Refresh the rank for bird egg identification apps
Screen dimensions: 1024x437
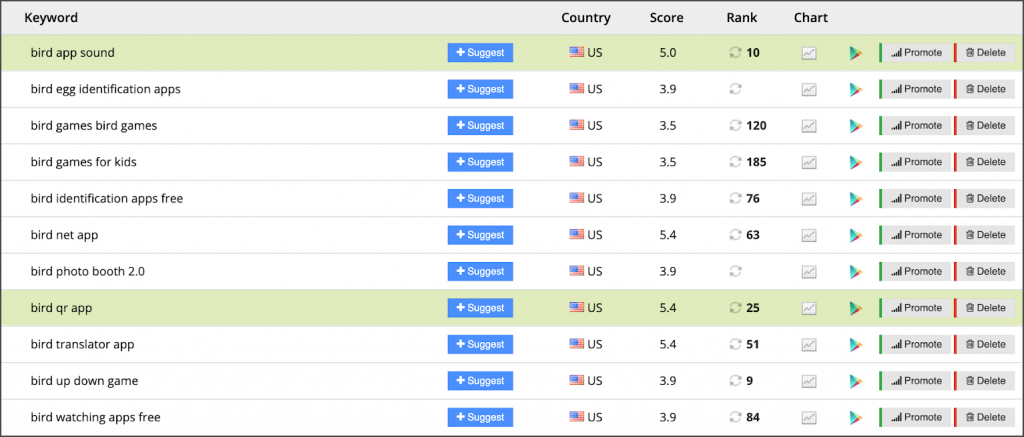pos(735,89)
